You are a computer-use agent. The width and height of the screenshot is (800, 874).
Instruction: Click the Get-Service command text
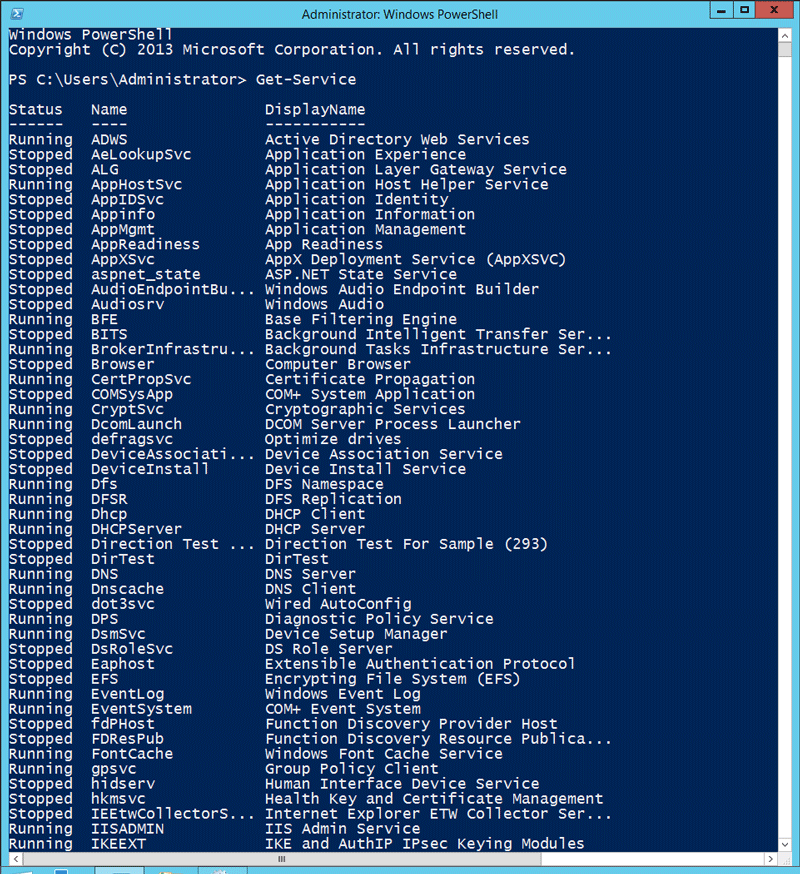click(x=306, y=79)
